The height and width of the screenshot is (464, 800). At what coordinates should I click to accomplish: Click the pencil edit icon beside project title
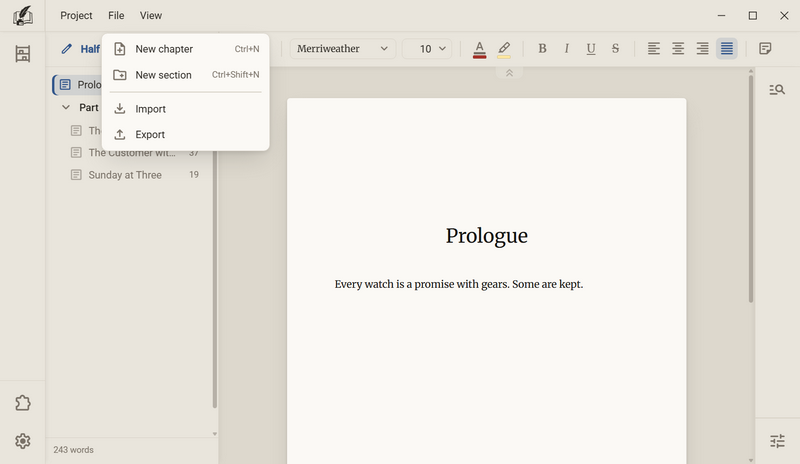[x=66, y=49]
